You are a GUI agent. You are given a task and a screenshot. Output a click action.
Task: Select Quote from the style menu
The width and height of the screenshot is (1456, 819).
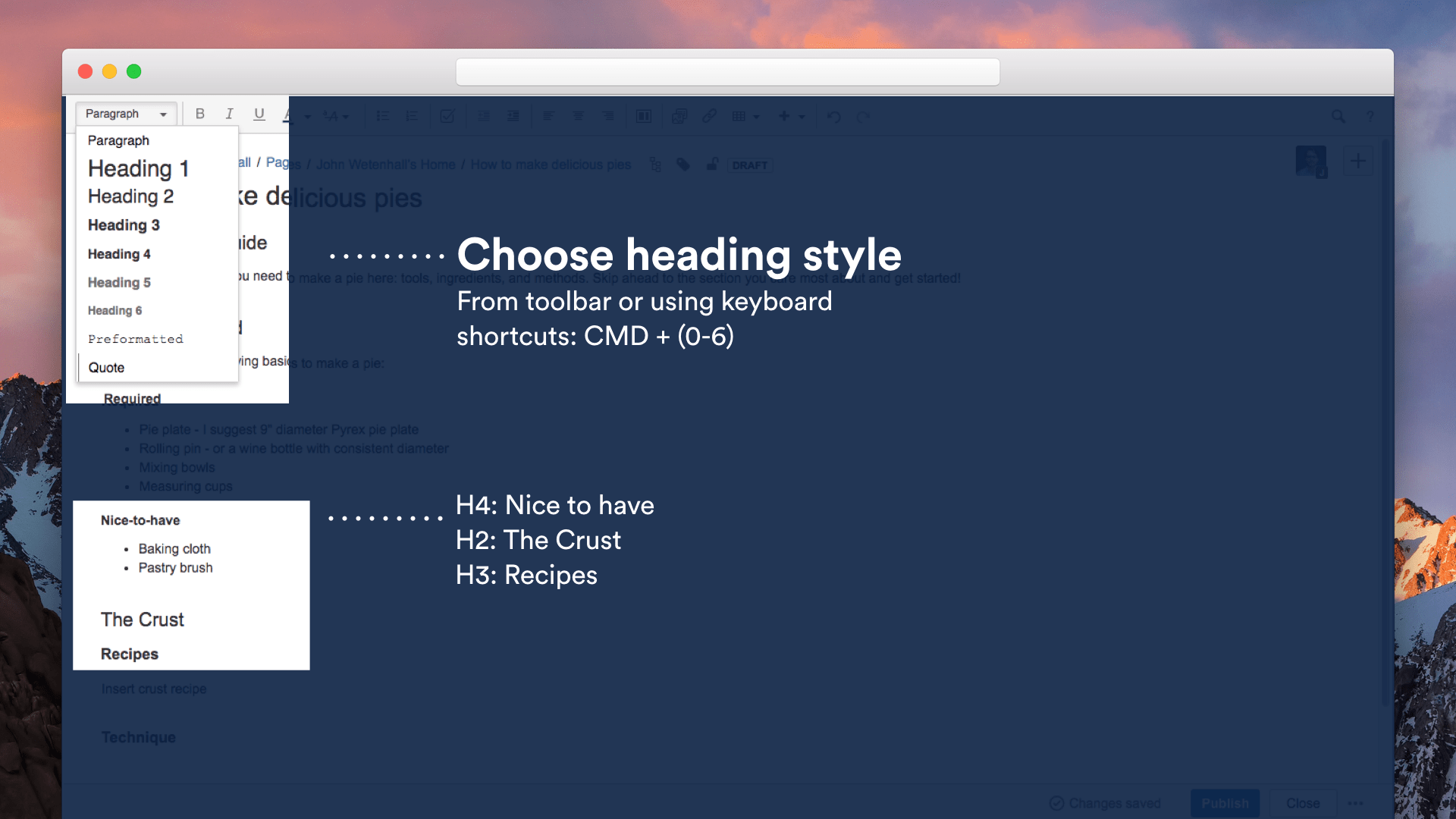click(x=106, y=367)
